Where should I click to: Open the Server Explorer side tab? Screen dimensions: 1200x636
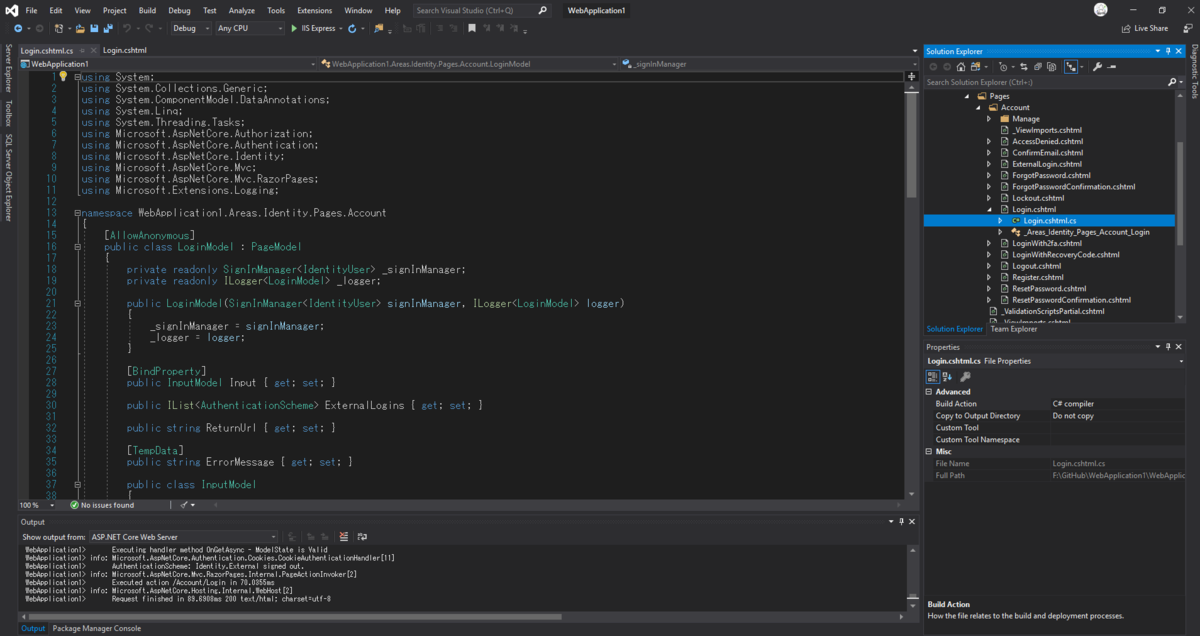point(8,69)
